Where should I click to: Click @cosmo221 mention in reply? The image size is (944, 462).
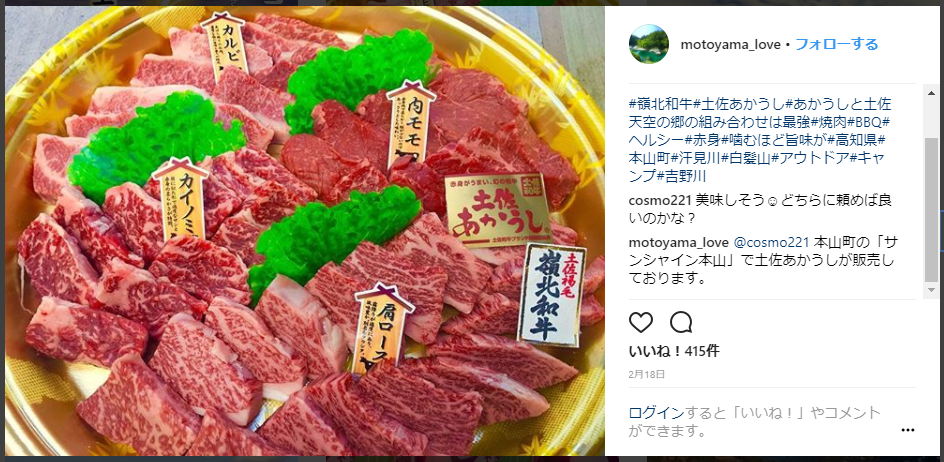(x=771, y=243)
